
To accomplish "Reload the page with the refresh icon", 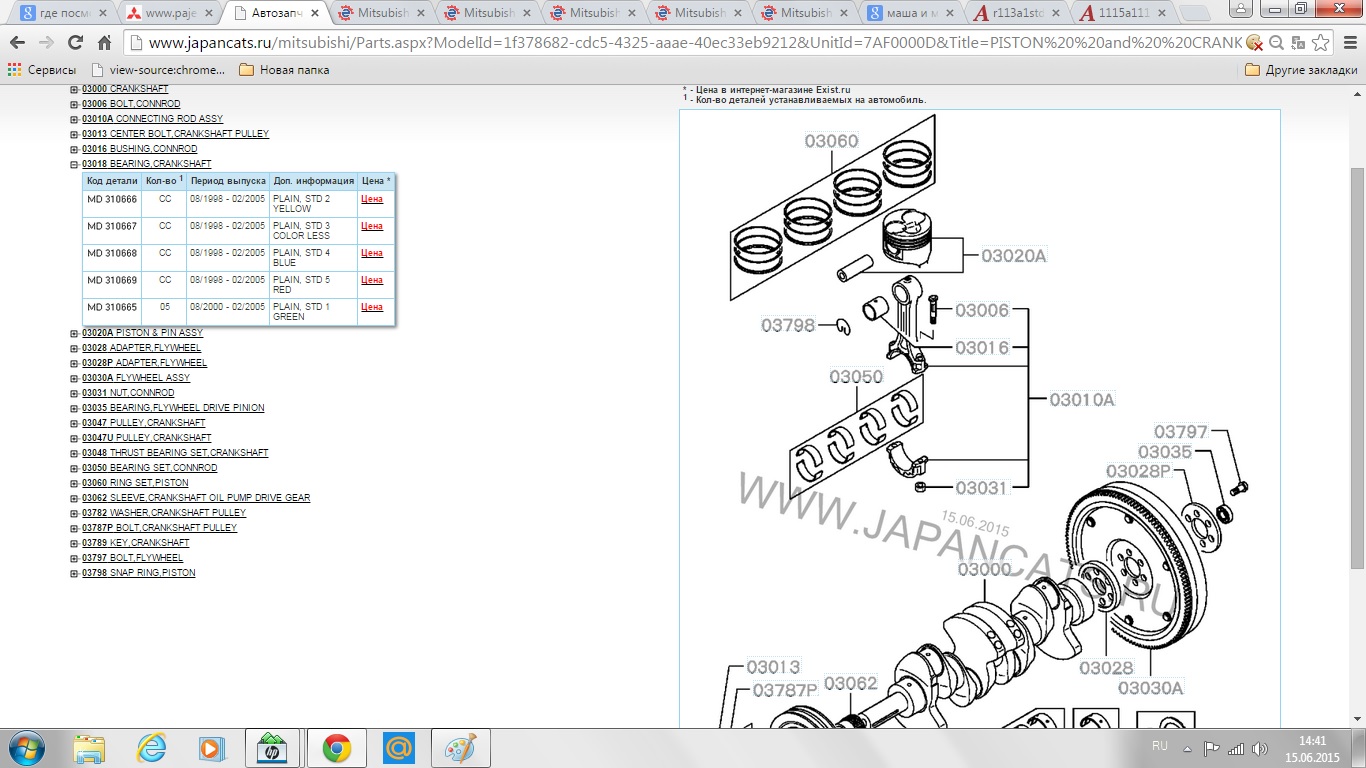I will tap(75, 43).
